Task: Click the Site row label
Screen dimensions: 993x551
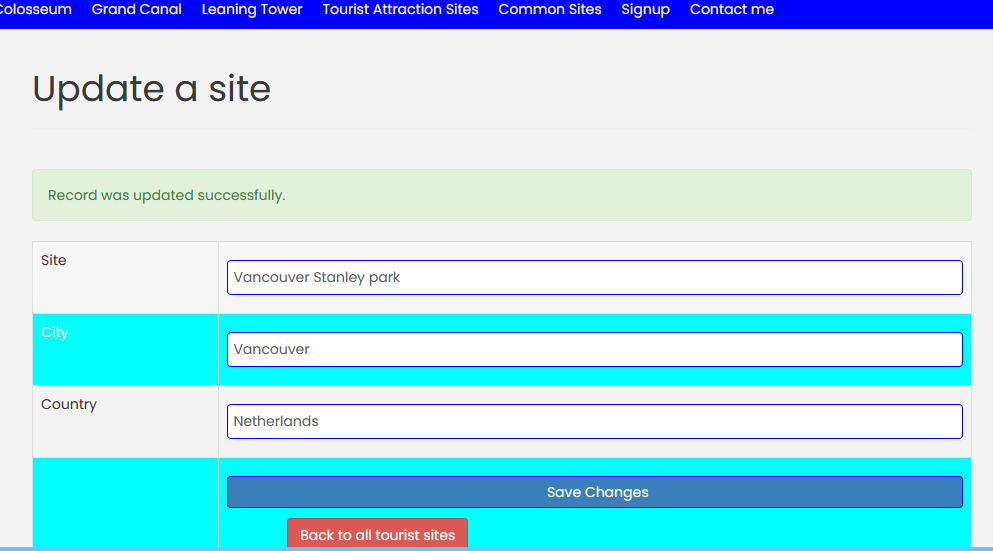Action: [x=54, y=260]
